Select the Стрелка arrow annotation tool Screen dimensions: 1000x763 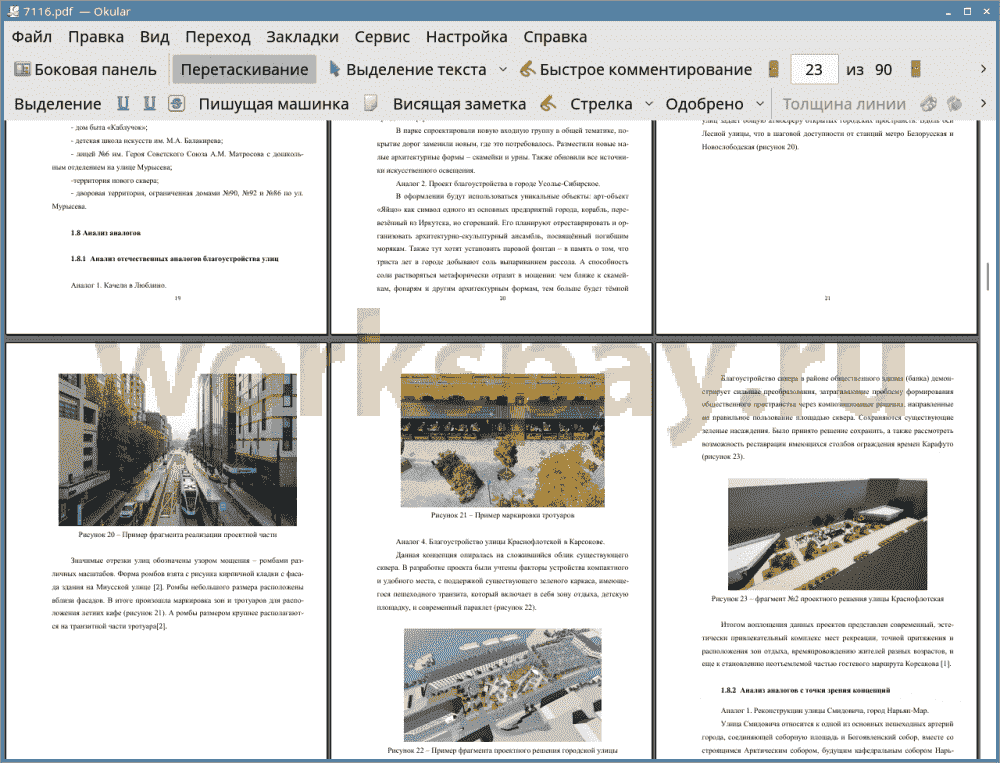pyautogui.click(x=601, y=104)
